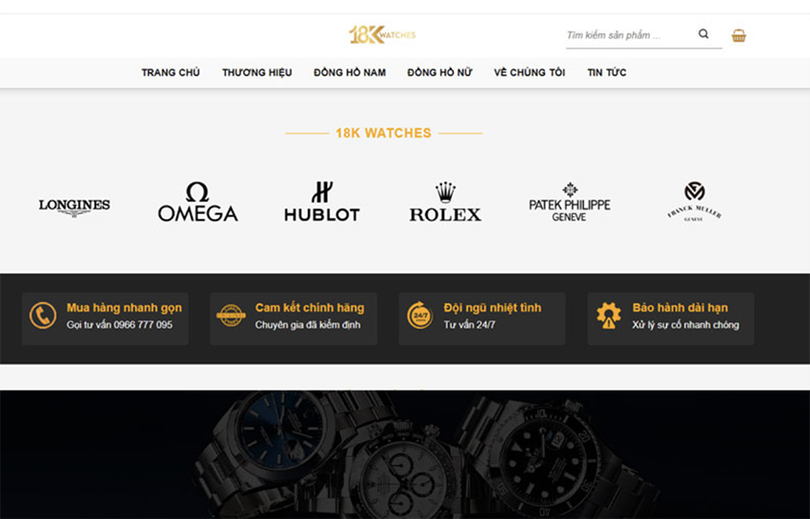Screen dimensions: 810x519
Task: Click the search magnifier icon
Action: pos(703,34)
